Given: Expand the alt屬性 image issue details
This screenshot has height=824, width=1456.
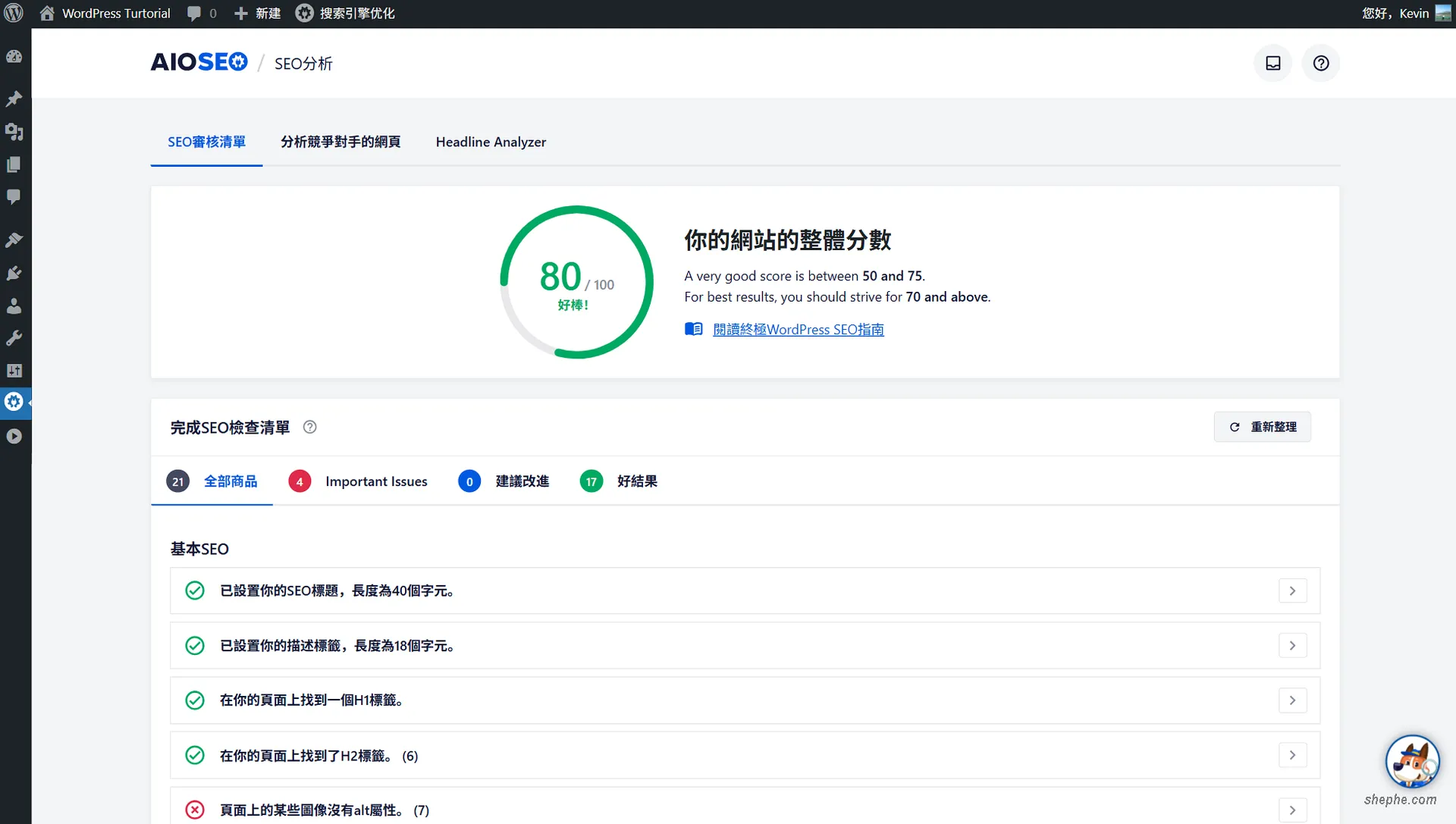Looking at the screenshot, I should coord(1293,810).
